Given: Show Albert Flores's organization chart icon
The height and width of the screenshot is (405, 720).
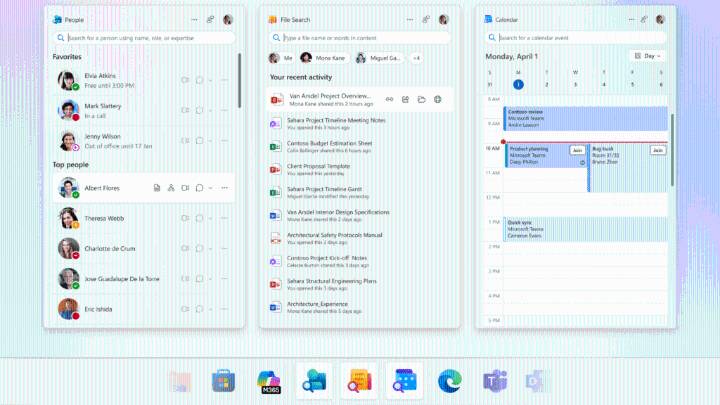Looking at the screenshot, I should 171,188.
